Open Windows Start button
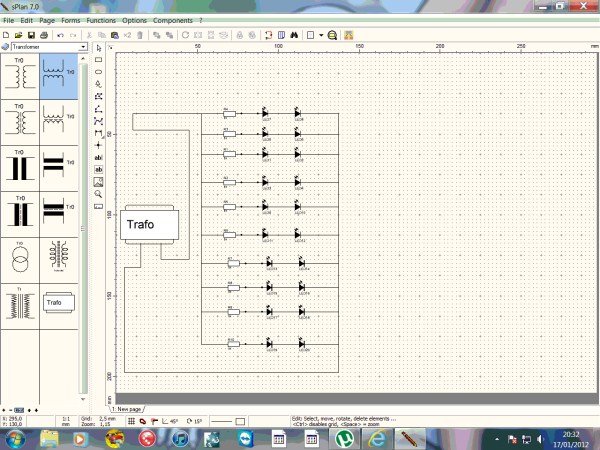The height and width of the screenshot is (450, 600). click(13, 438)
